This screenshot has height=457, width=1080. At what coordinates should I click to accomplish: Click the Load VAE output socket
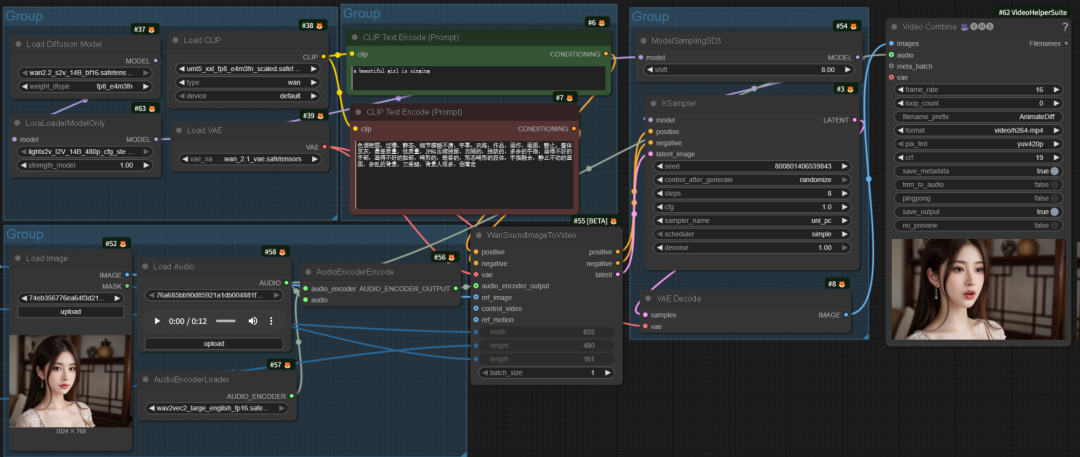pyautogui.click(x=325, y=147)
